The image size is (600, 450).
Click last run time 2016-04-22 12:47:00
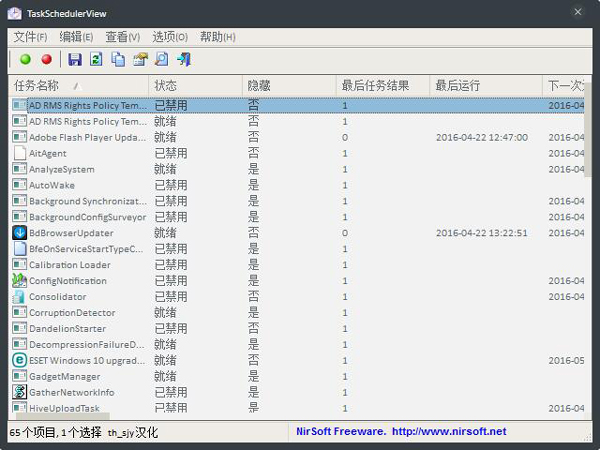point(482,137)
